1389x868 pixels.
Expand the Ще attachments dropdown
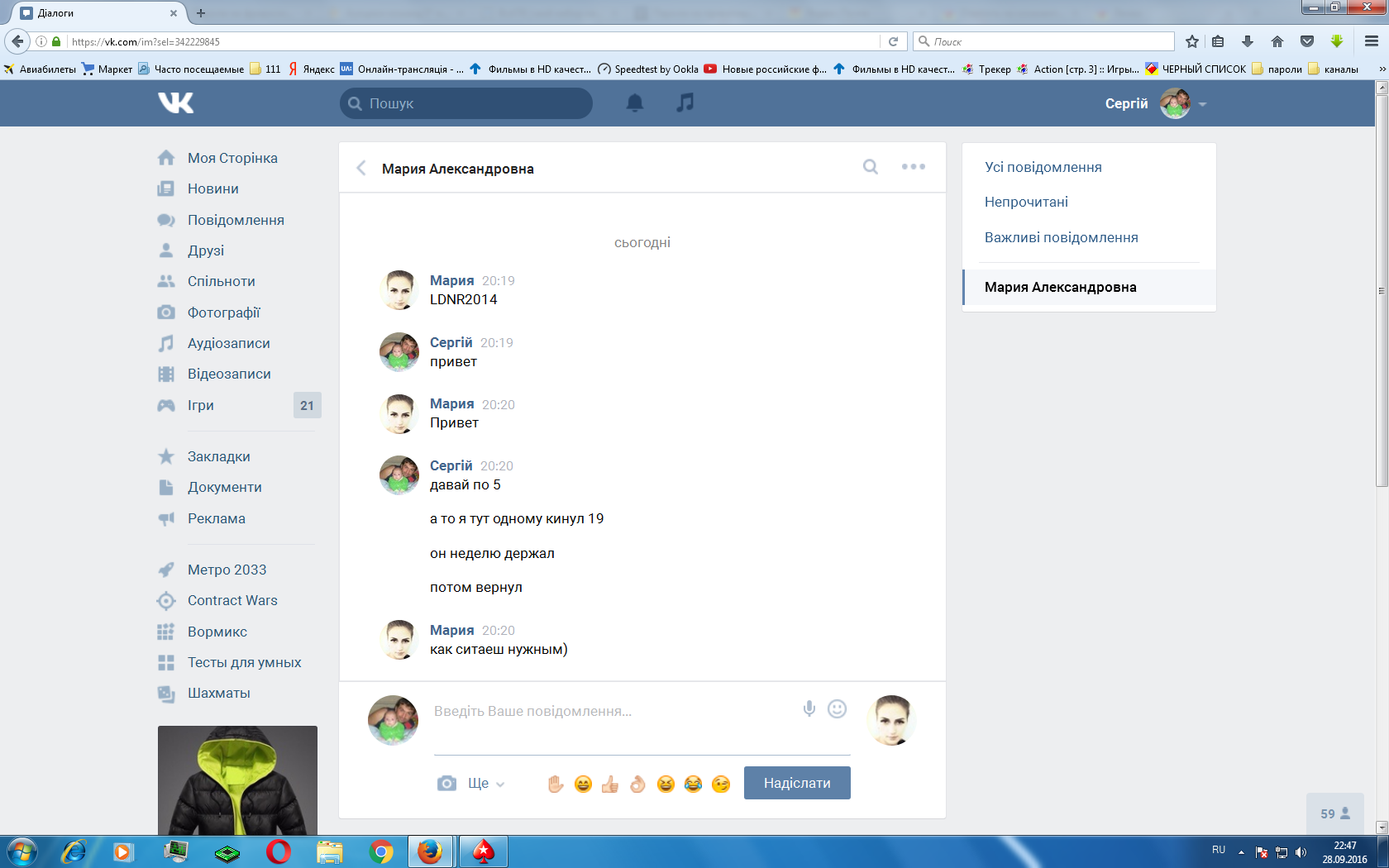486,783
